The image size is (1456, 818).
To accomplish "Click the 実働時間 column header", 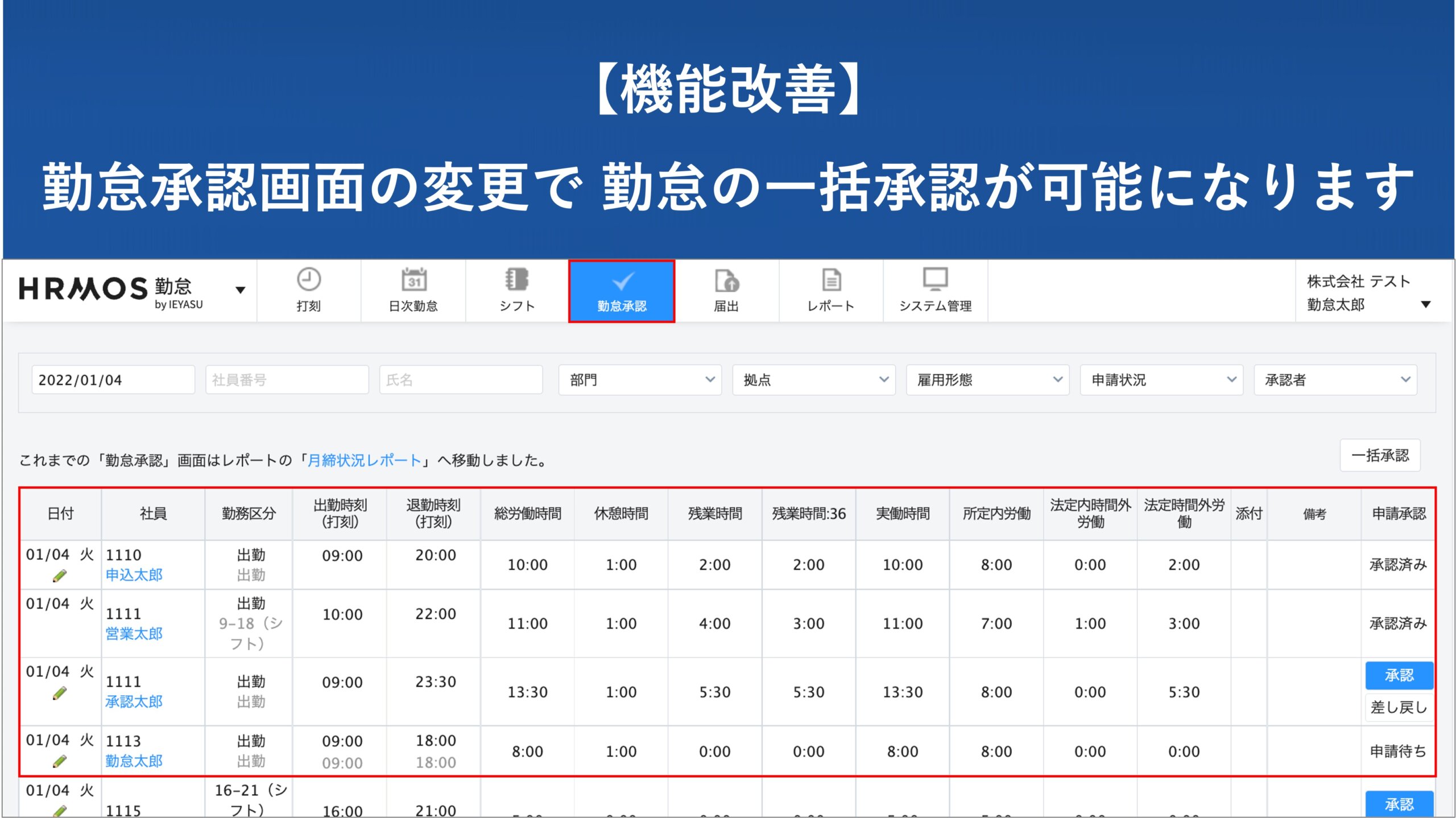I will pyautogui.click(x=903, y=514).
